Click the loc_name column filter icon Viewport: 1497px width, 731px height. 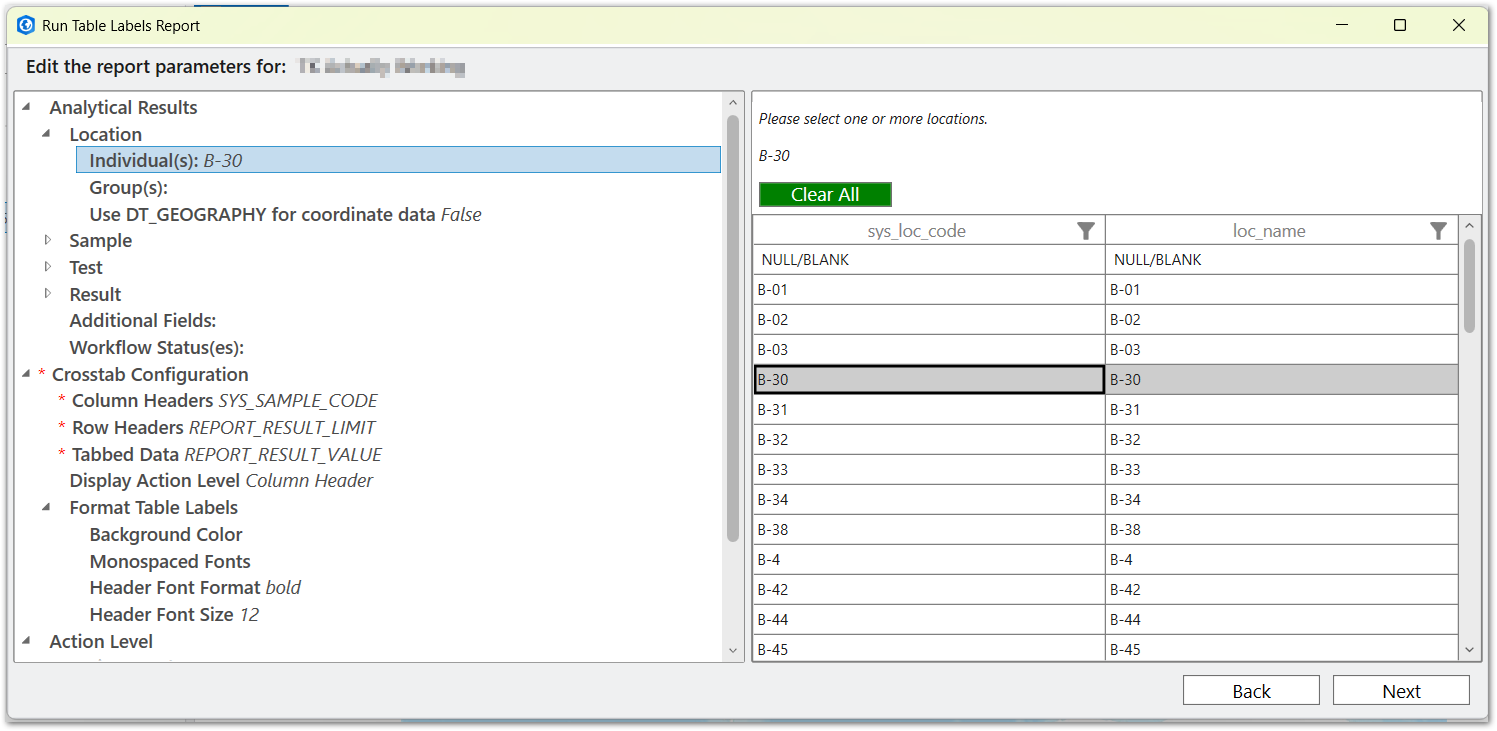click(x=1438, y=231)
